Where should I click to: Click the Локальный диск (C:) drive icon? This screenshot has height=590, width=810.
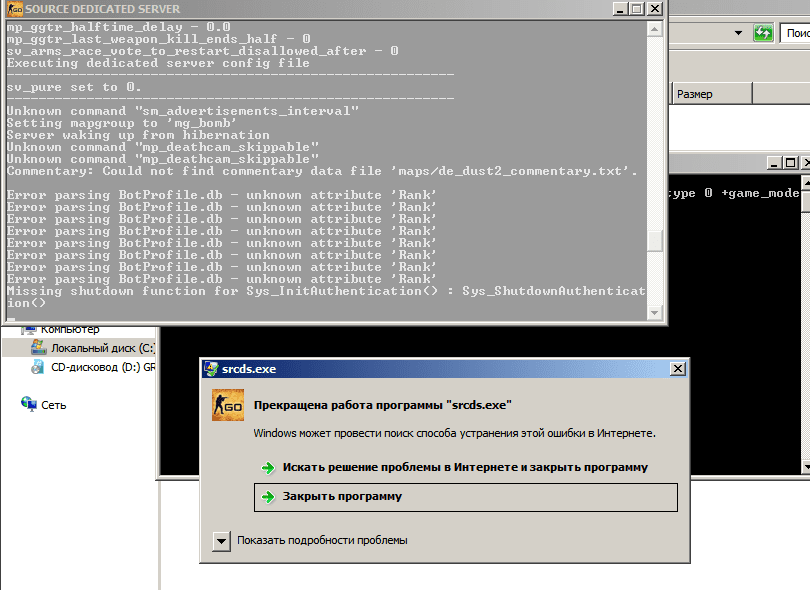point(38,348)
